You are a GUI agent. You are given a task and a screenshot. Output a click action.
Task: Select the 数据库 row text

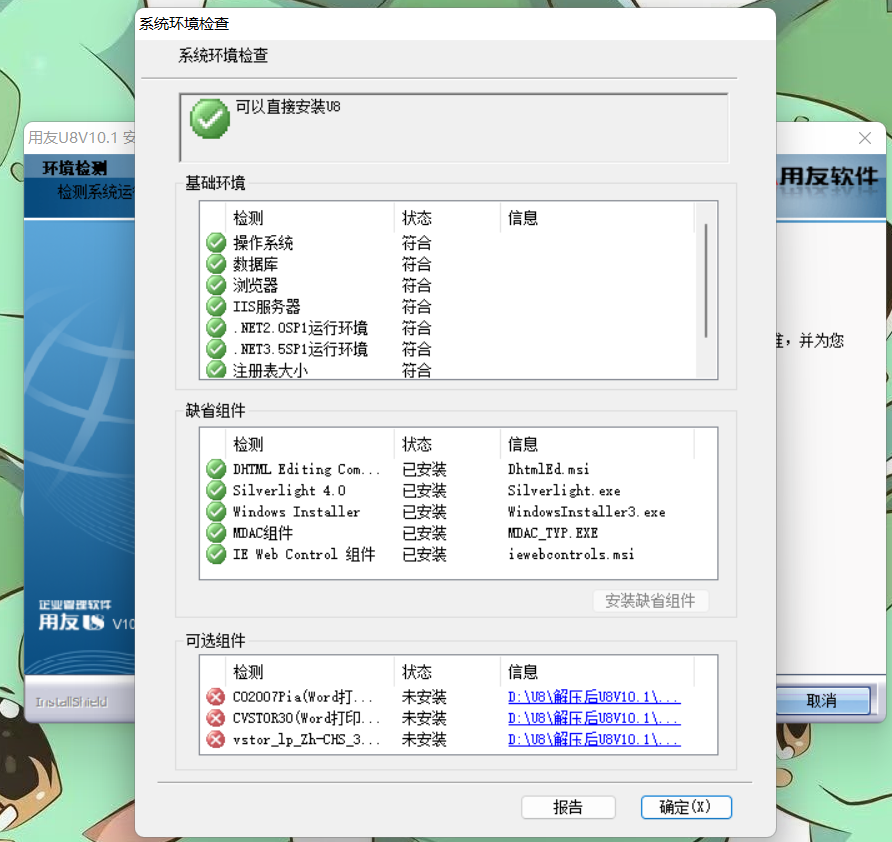pos(255,264)
